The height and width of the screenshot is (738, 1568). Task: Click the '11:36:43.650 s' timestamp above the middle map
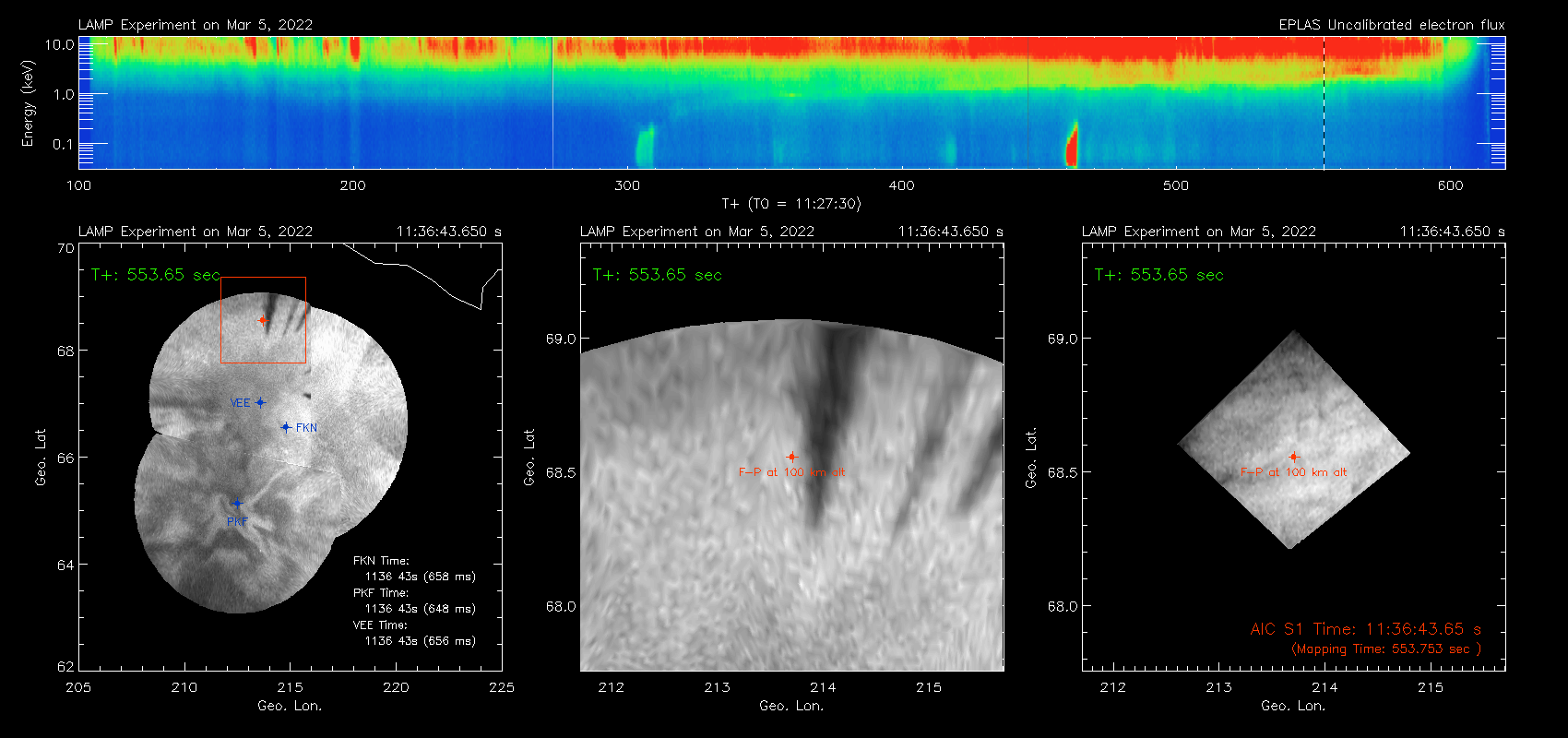[x=951, y=232]
